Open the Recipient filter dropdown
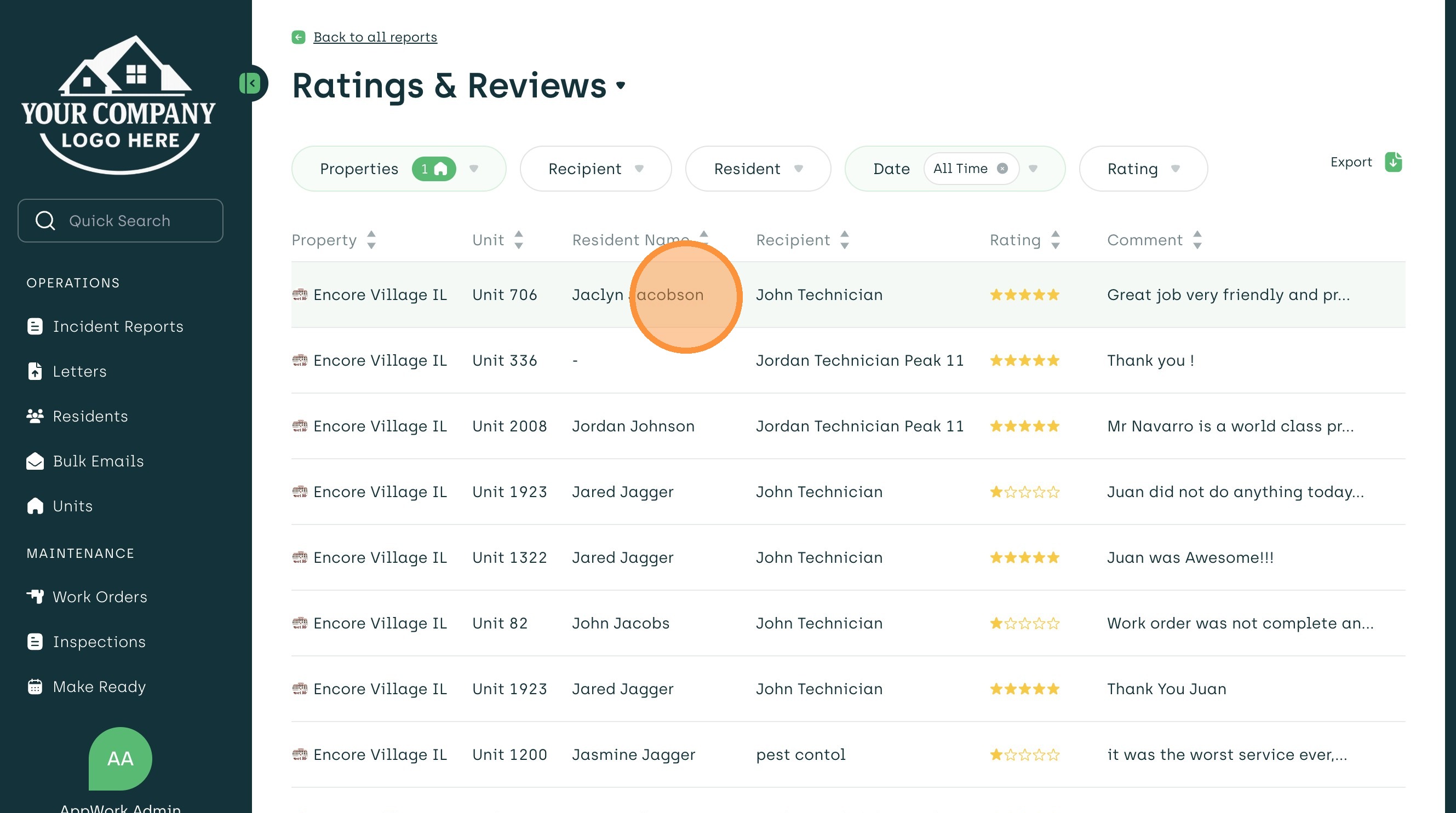Screen dimensions: 1456x813 pos(639,169)
